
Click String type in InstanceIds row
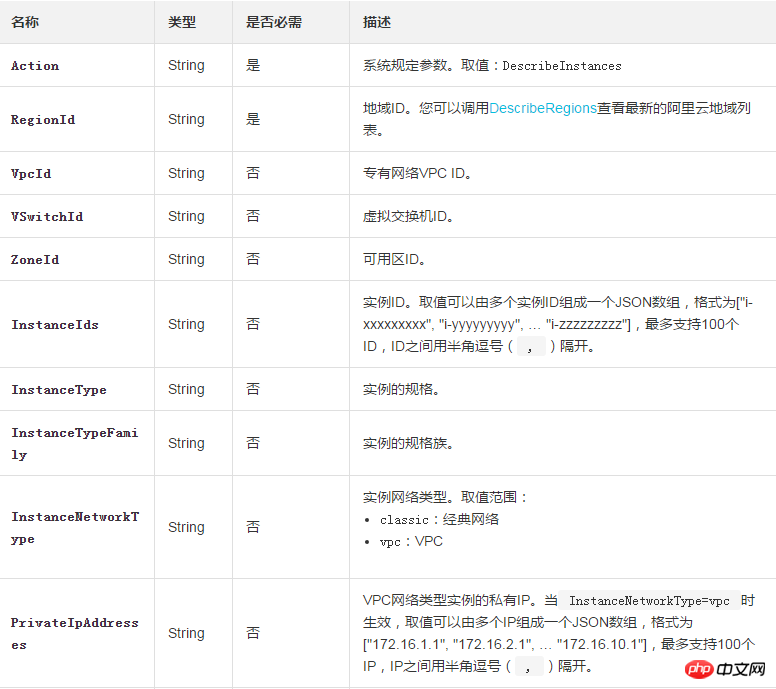click(186, 324)
